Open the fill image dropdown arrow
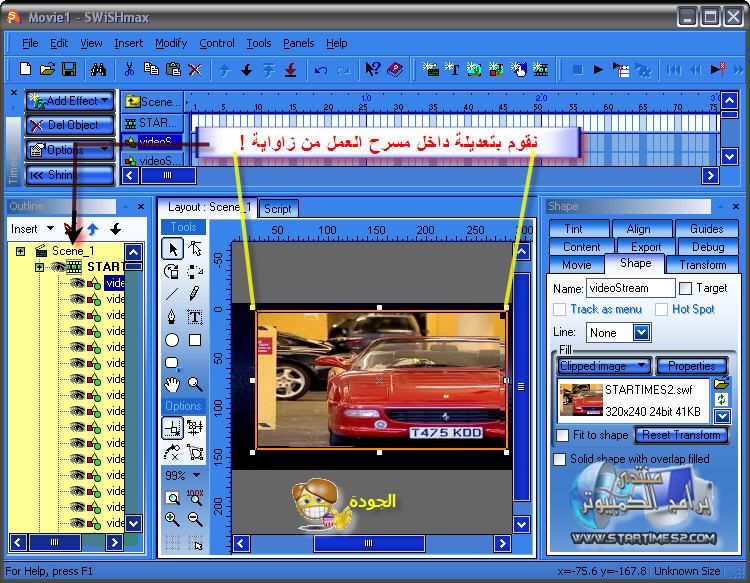750x583 pixels. tap(722, 416)
